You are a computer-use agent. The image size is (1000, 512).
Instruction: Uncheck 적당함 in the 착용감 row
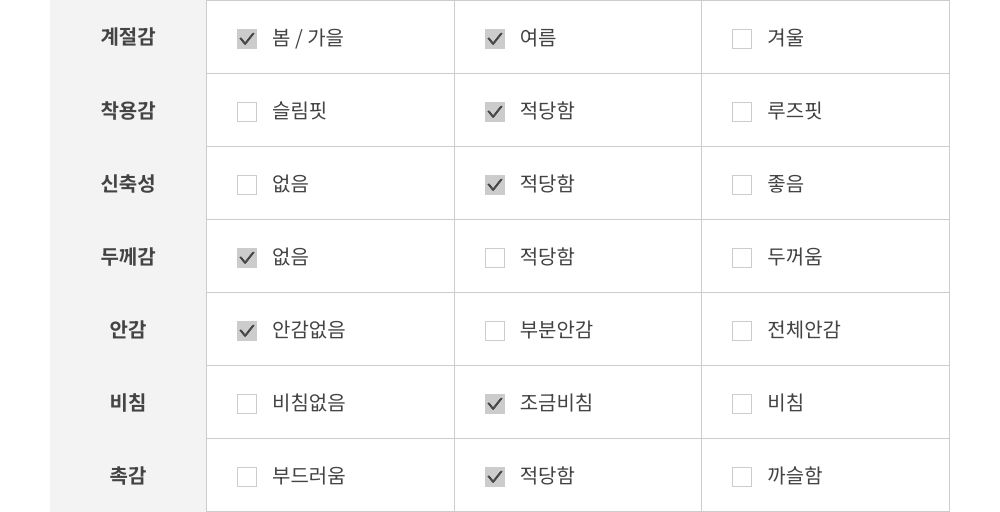click(x=495, y=112)
